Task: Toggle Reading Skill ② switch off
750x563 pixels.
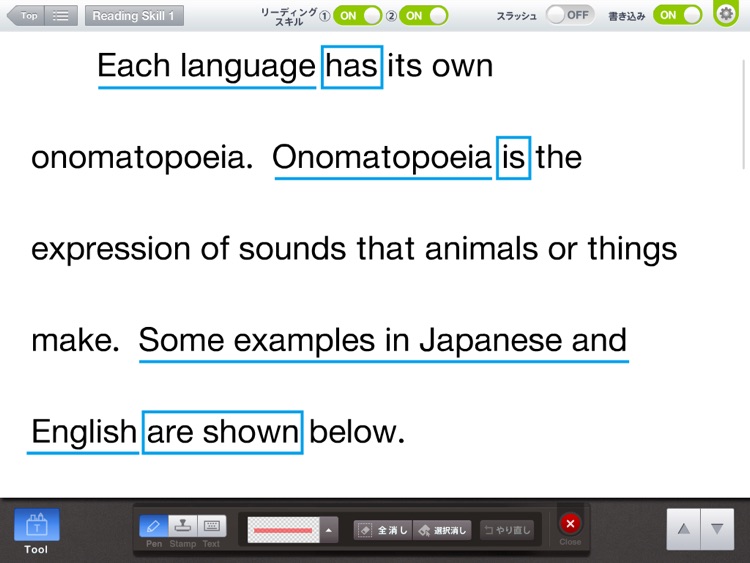Action: click(423, 15)
